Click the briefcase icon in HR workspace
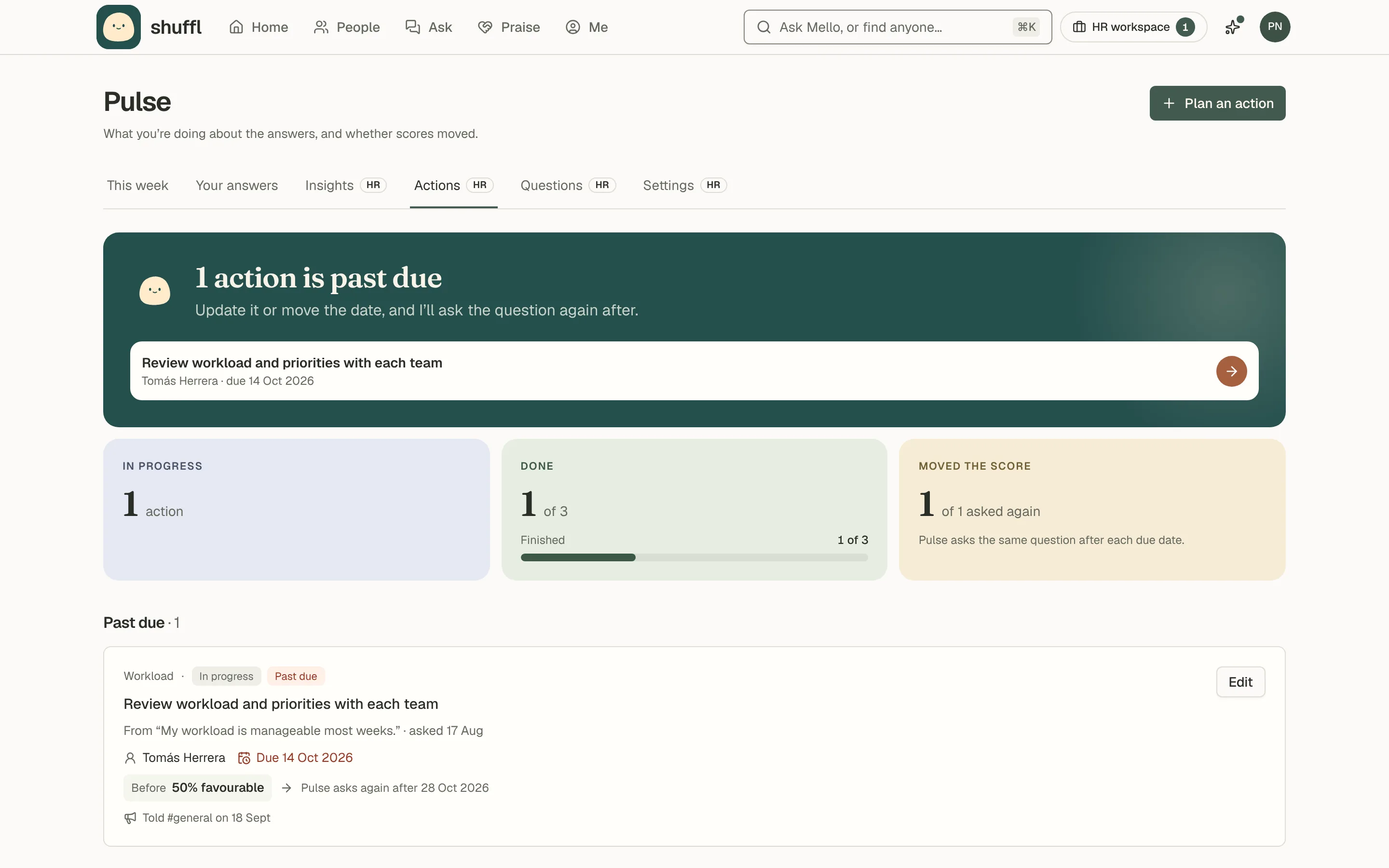Viewport: 1389px width, 868px height. pos(1079,27)
